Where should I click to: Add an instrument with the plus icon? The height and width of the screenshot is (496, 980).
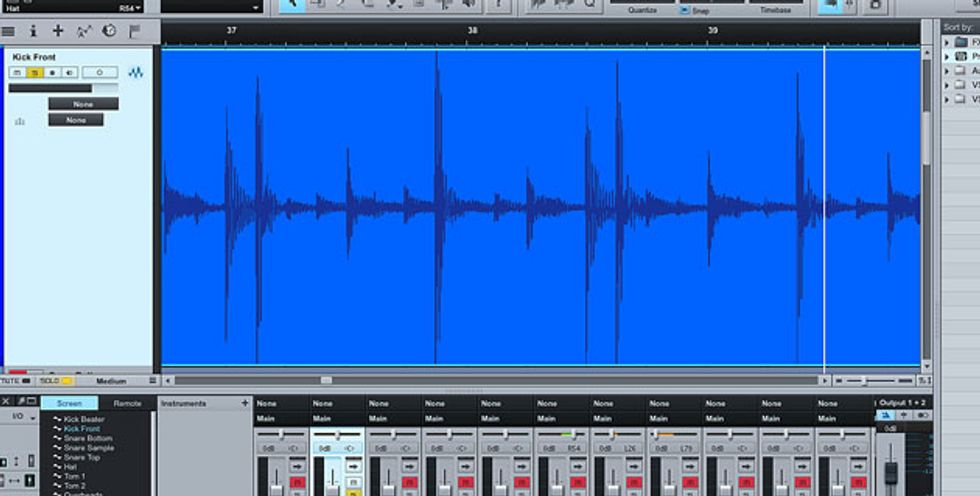tap(244, 403)
